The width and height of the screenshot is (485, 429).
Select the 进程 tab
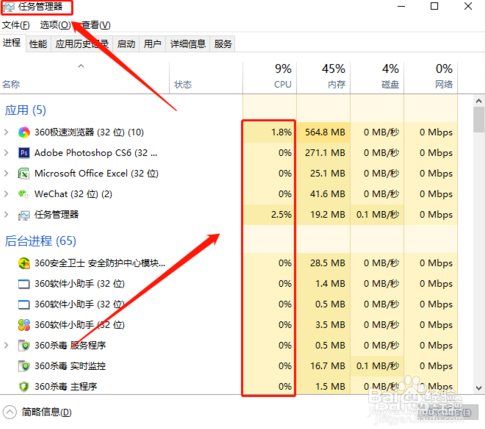click(x=12, y=43)
